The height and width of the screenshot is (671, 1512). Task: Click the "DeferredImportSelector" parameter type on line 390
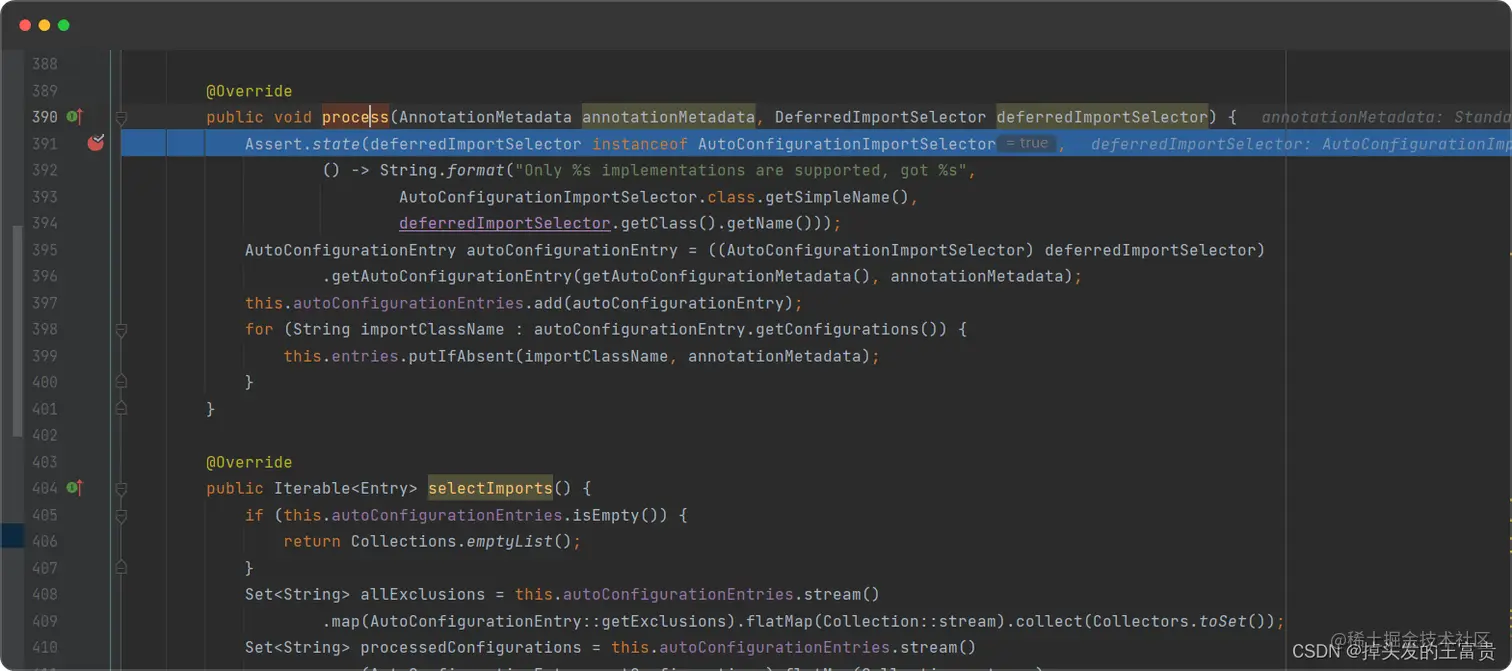pyautogui.click(x=880, y=117)
